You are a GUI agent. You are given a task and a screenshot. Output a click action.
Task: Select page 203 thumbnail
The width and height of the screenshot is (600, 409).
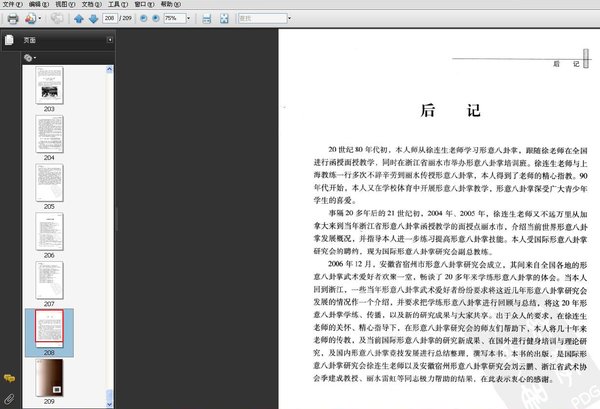click(49, 85)
